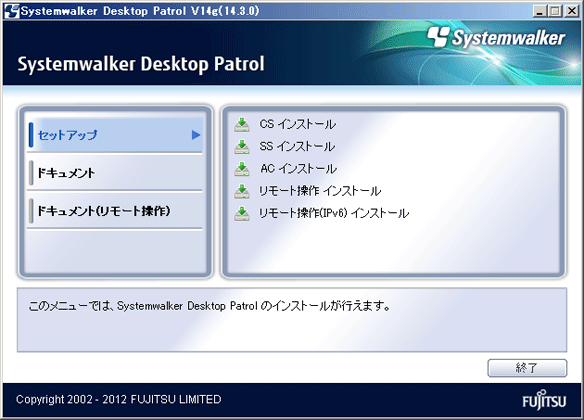The height and width of the screenshot is (420, 584).
Task: Close the installer window with X
Action: (572, 11)
